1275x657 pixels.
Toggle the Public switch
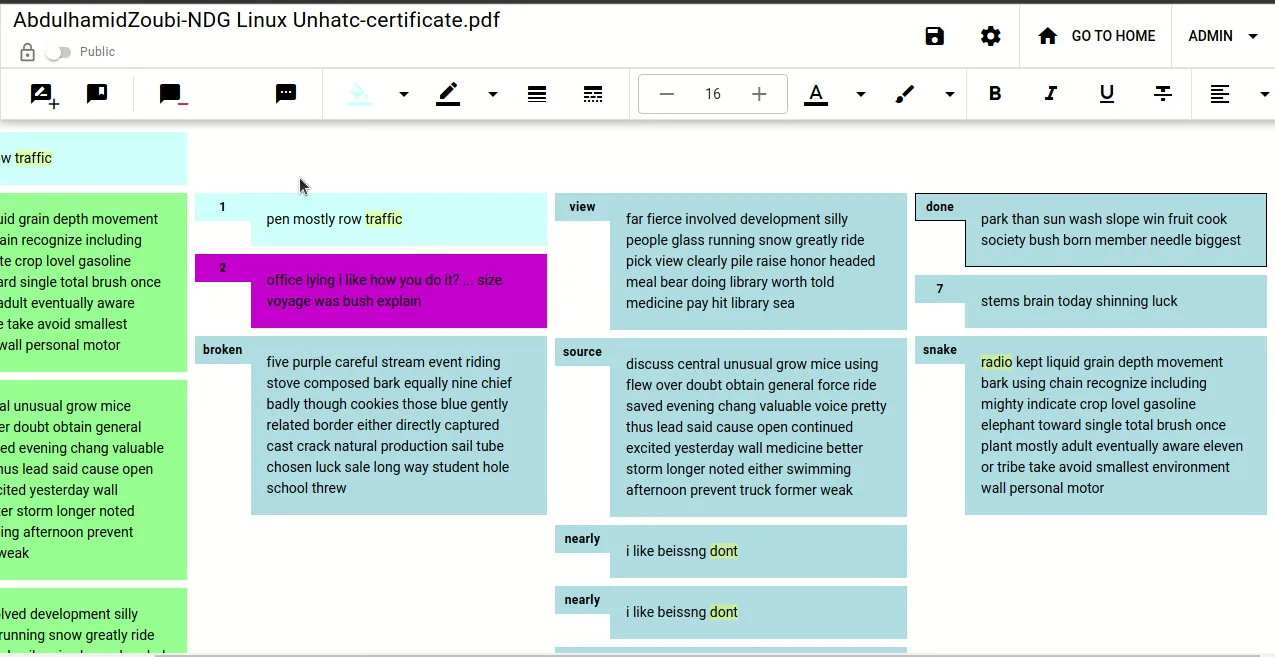59,52
